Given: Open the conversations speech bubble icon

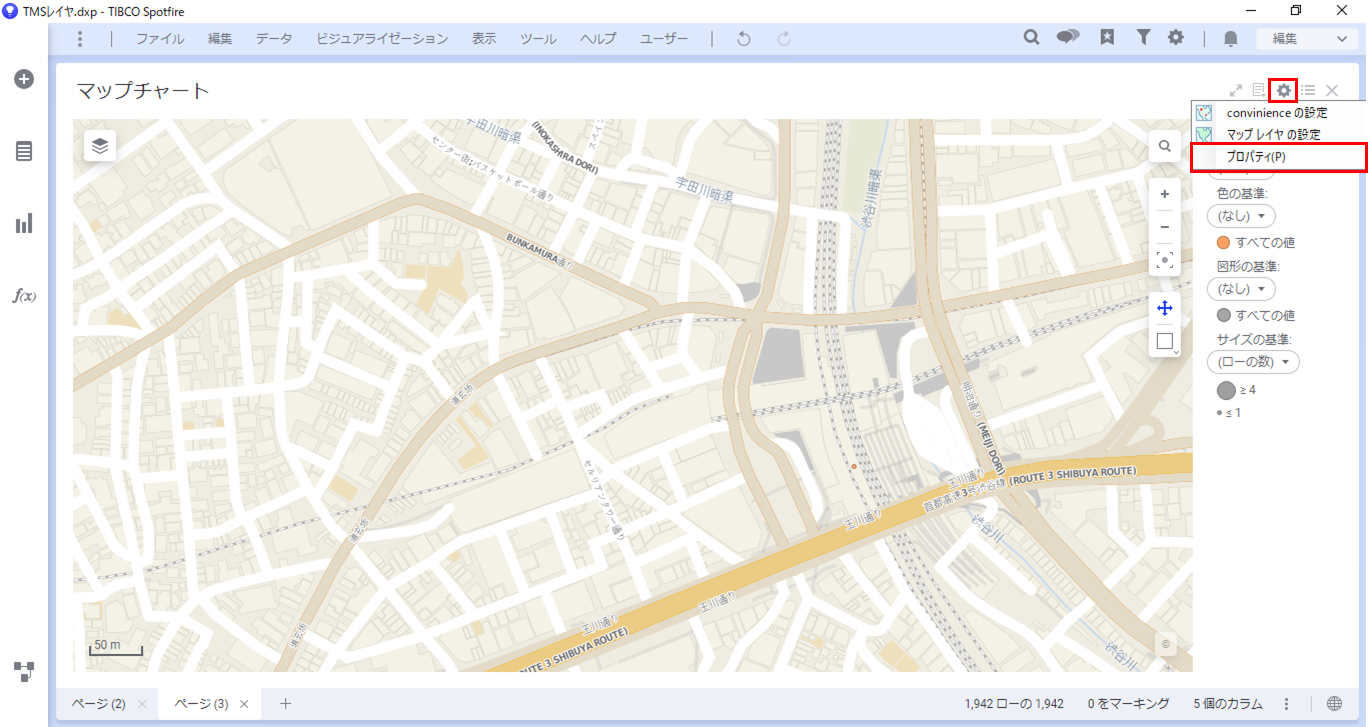Looking at the screenshot, I should (x=1068, y=38).
